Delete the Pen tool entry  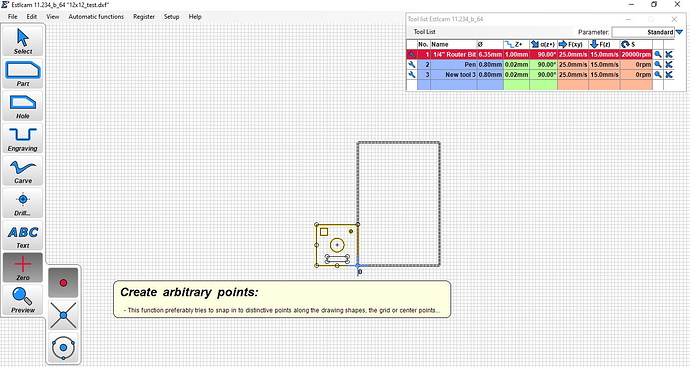[669, 65]
